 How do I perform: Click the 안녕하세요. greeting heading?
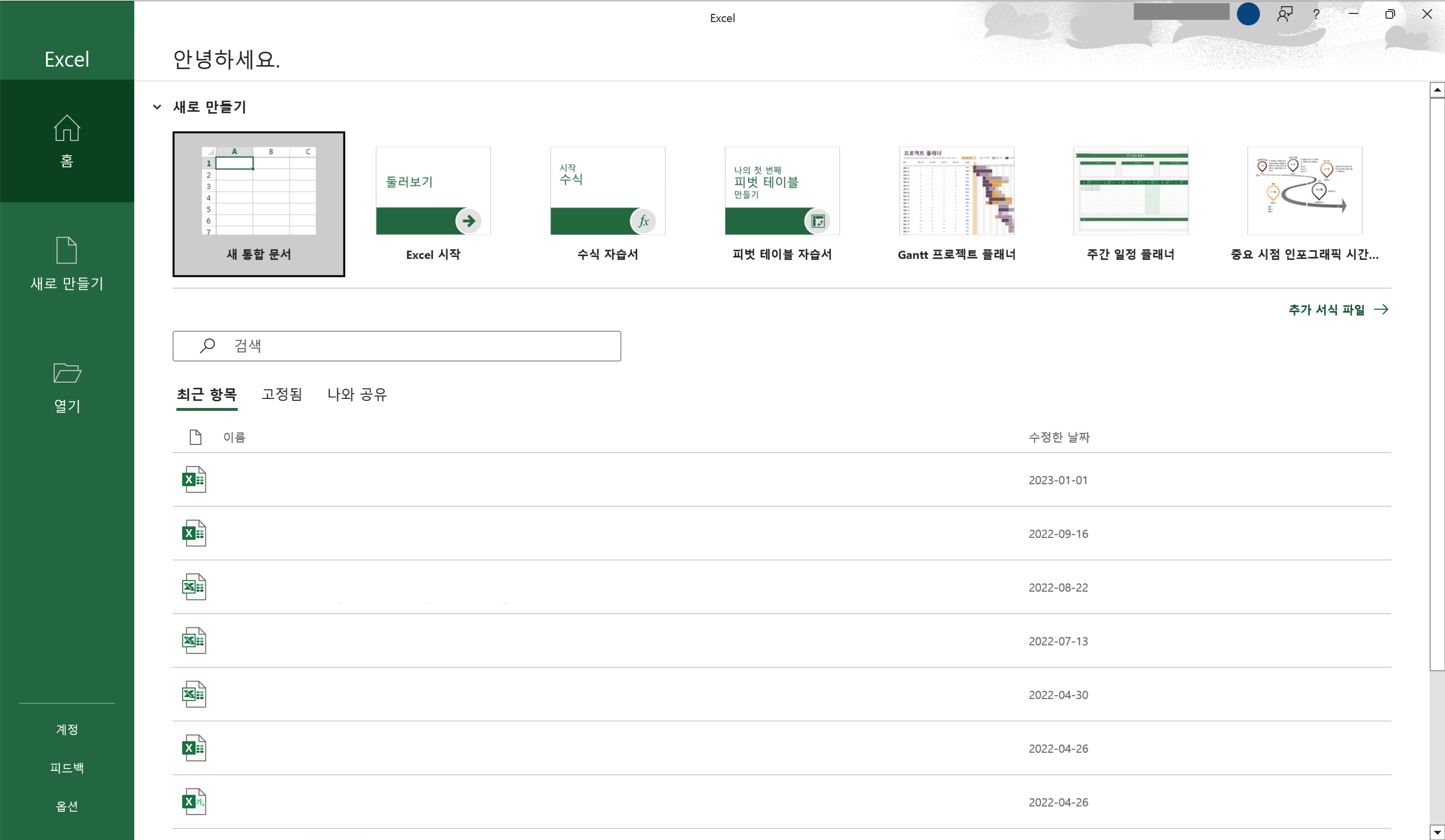click(227, 59)
